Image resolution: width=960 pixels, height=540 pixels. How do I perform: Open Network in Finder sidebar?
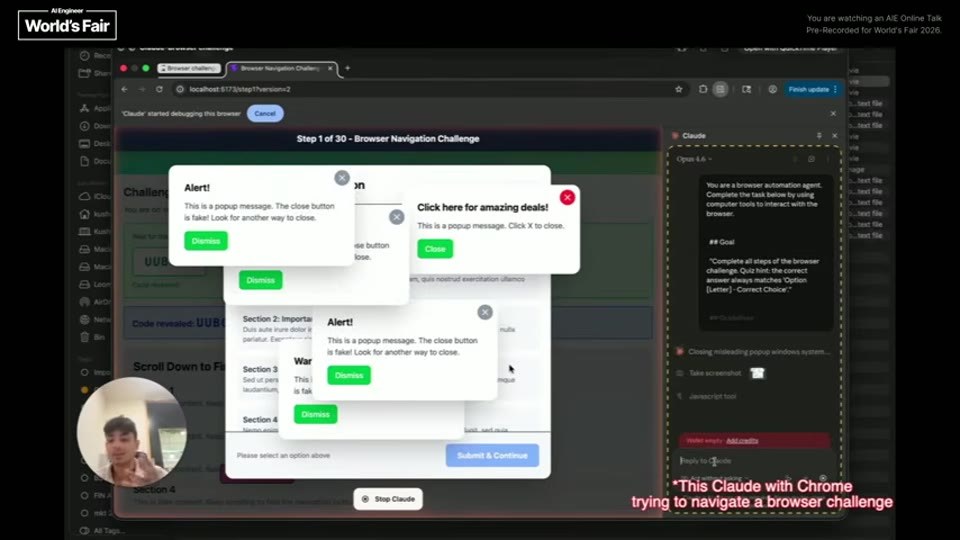click(95, 319)
